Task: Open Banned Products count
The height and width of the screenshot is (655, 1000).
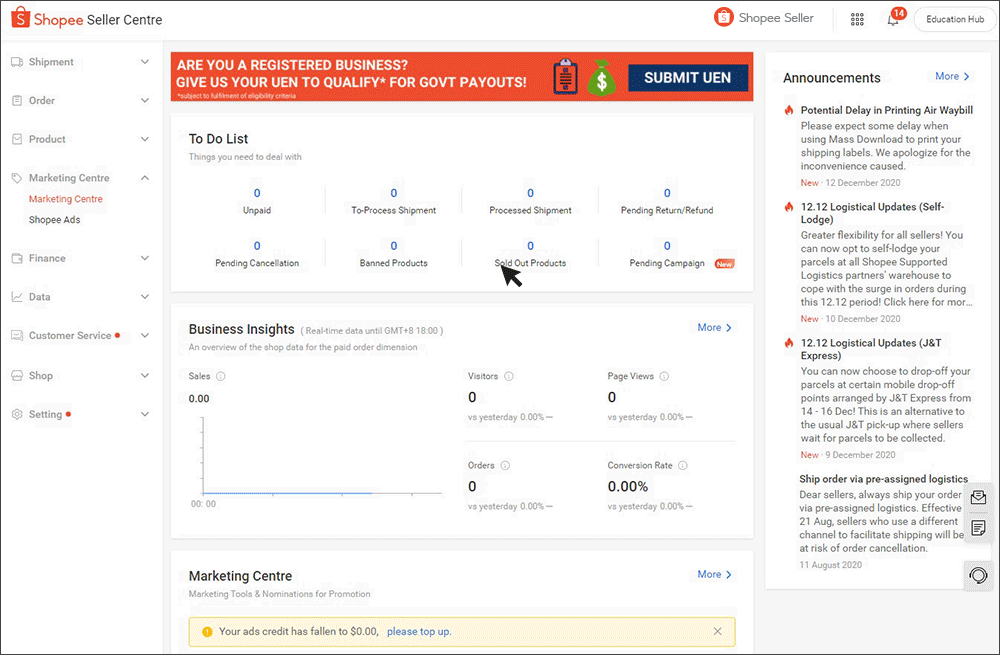Action: 393,246
